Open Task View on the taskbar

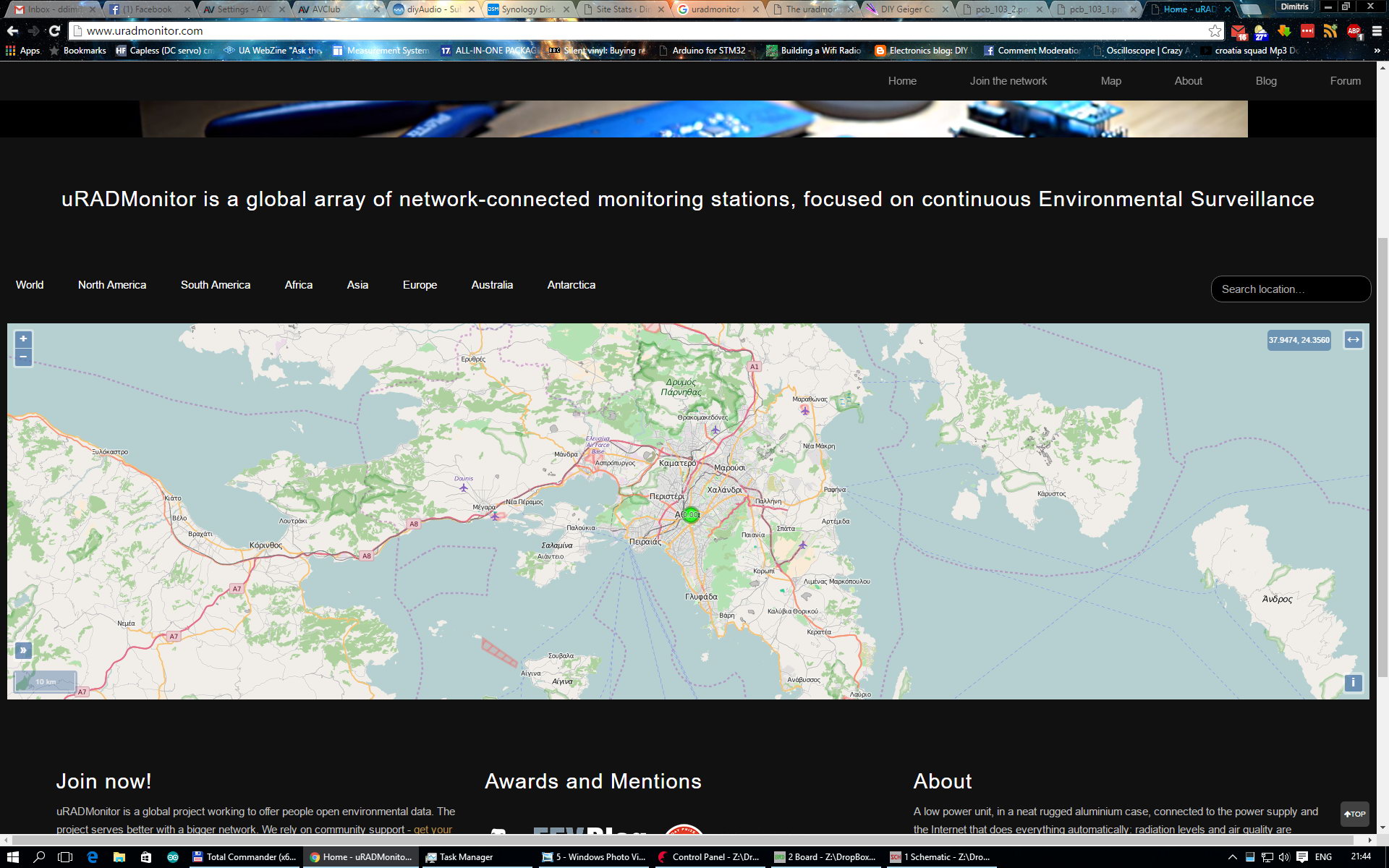tap(65, 856)
